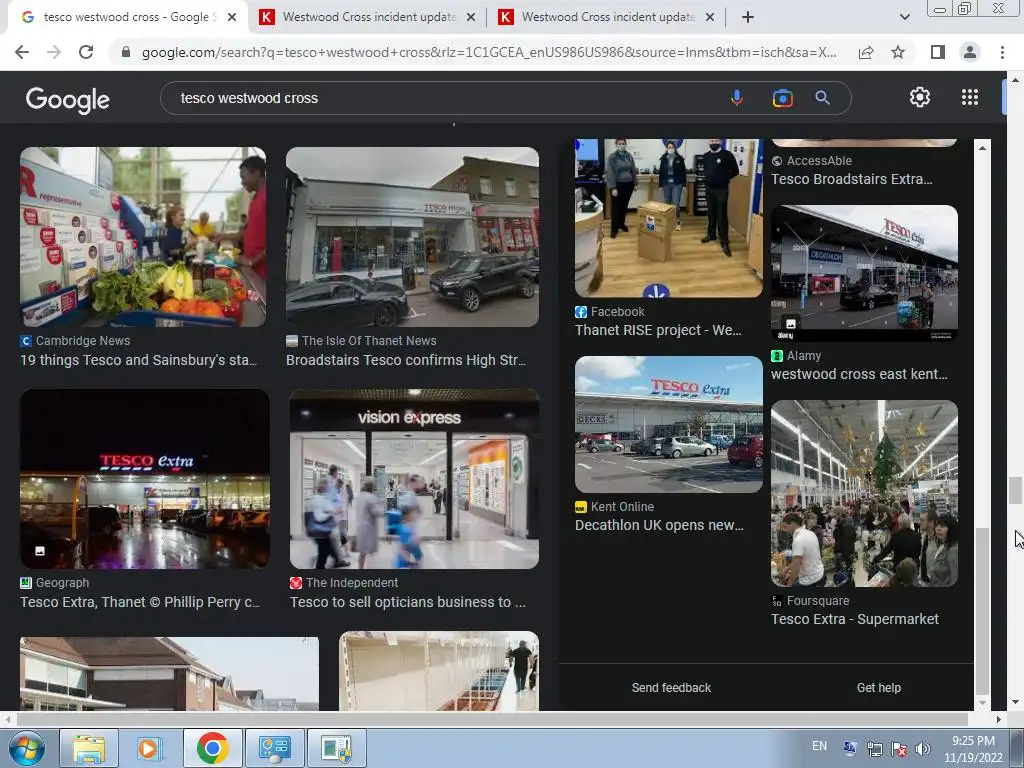Open '19 things Tesco and Sainsbury's' link

pos(138,360)
